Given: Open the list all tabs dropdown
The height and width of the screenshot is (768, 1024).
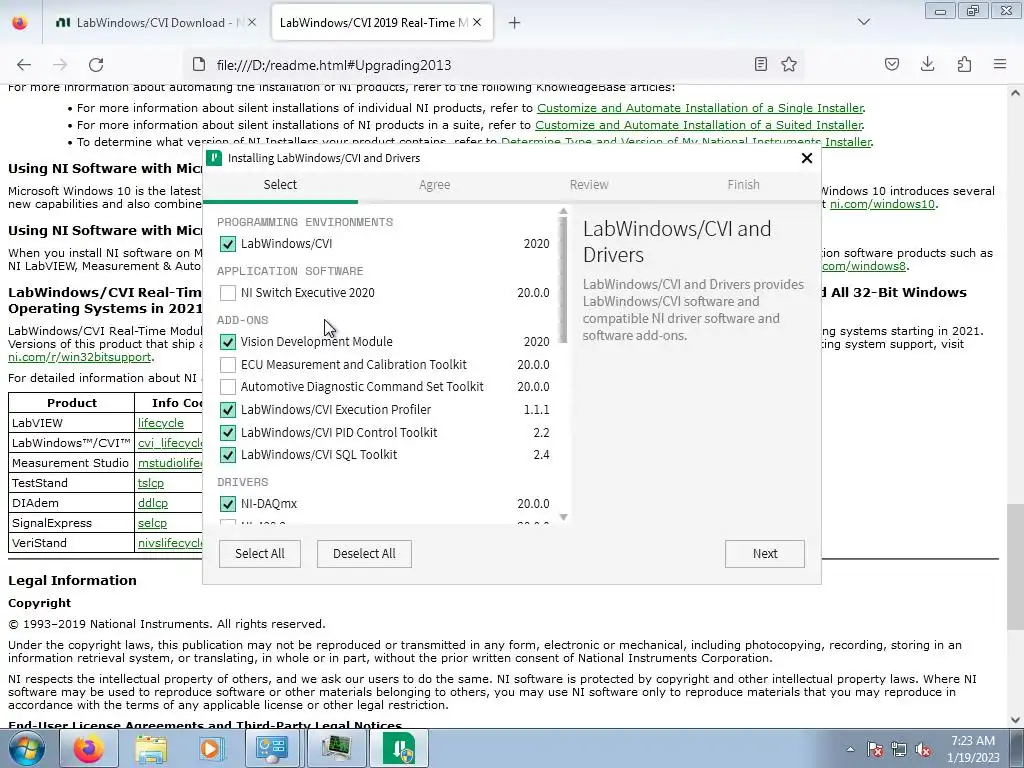Looking at the screenshot, I should tap(864, 22).
